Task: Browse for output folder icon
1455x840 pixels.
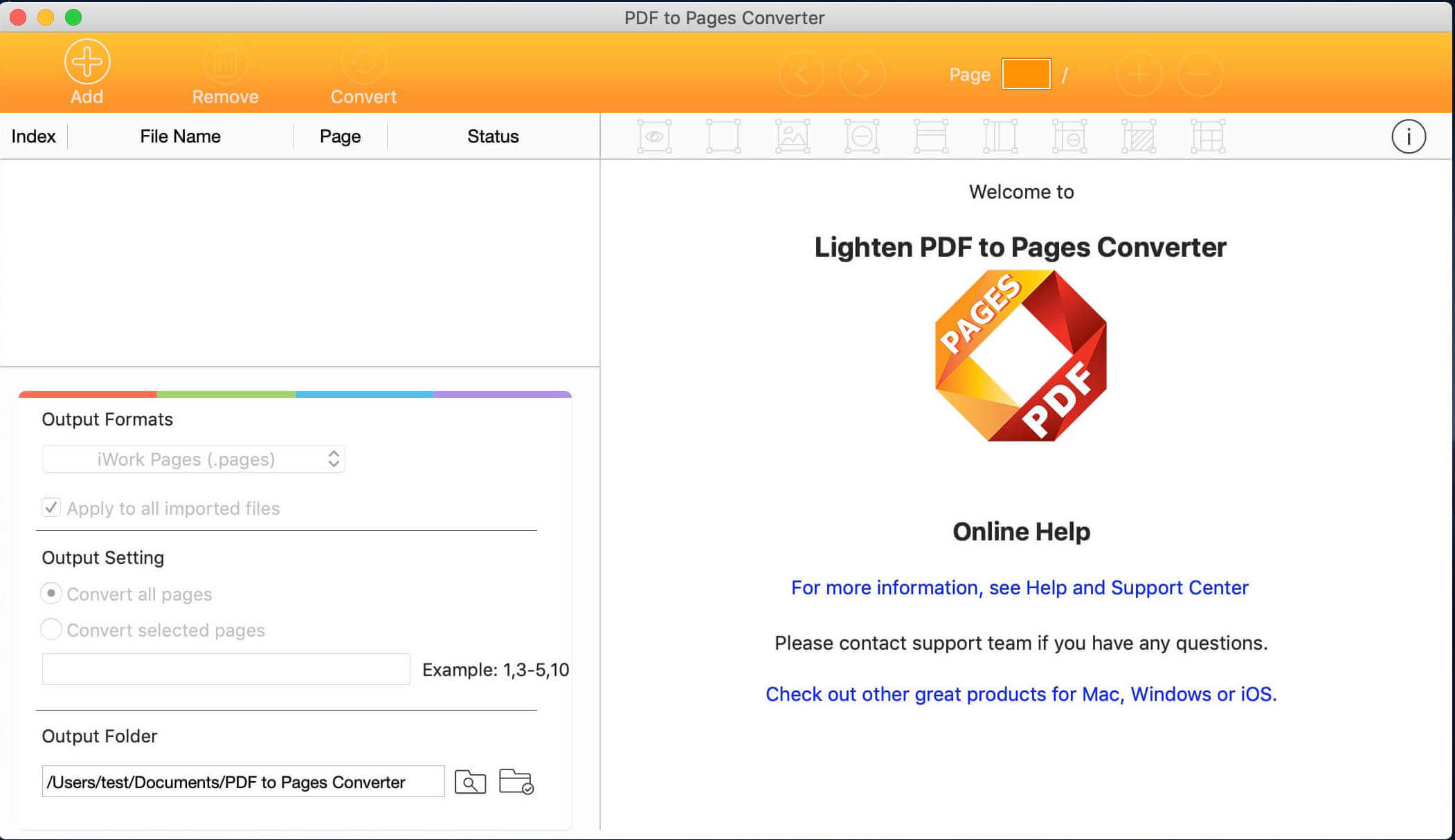Action: pos(470,782)
